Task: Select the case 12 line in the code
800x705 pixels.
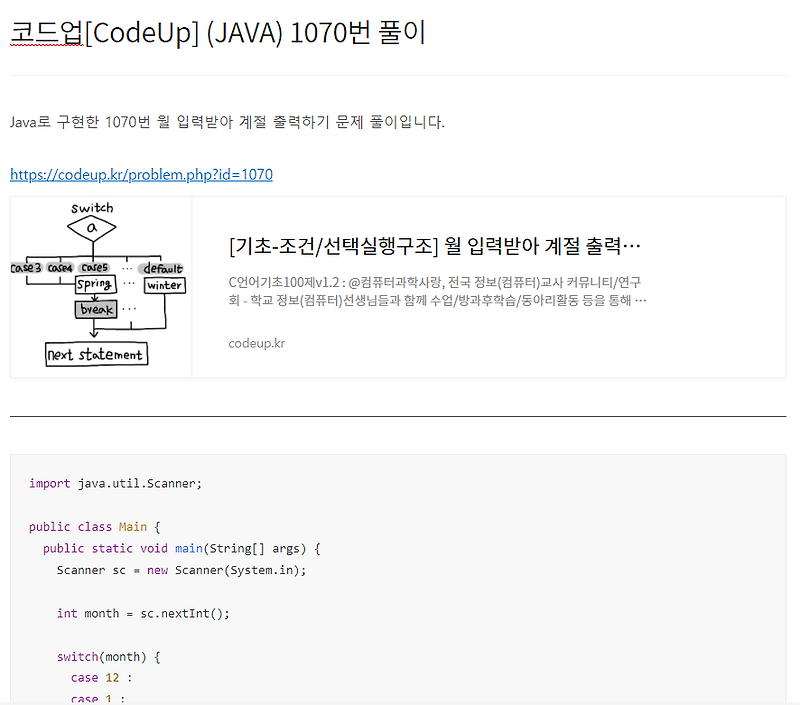Action: (102, 677)
